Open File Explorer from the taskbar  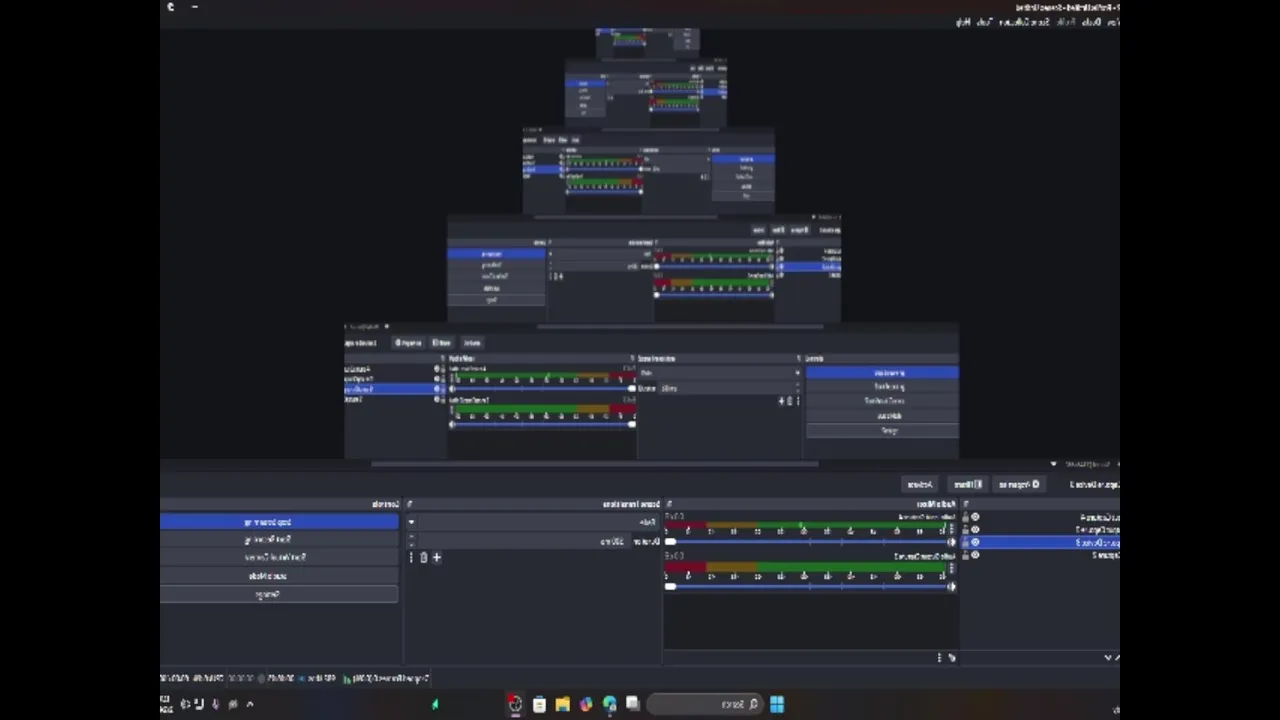pyautogui.click(x=562, y=704)
